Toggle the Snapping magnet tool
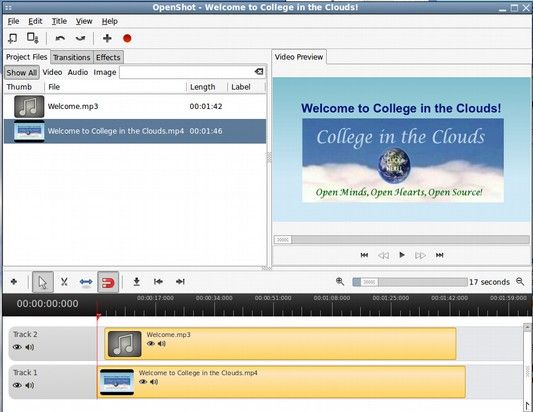 108,282
